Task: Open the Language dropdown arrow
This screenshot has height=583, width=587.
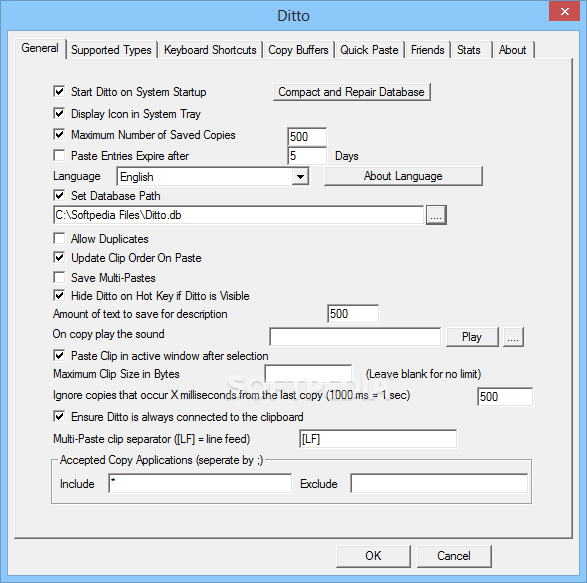Action: click(x=300, y=176)
